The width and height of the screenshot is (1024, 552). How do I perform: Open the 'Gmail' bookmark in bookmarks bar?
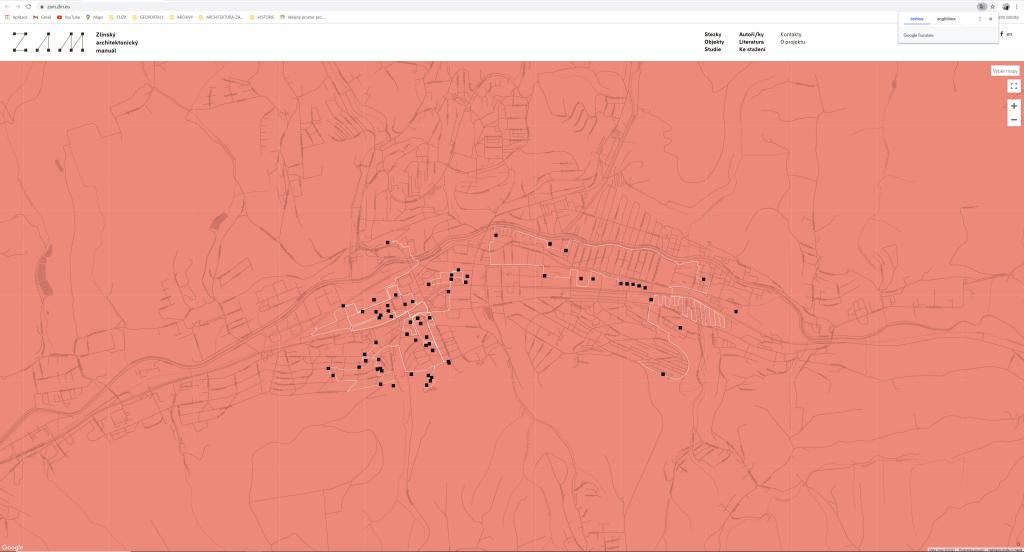pos(42,17)
